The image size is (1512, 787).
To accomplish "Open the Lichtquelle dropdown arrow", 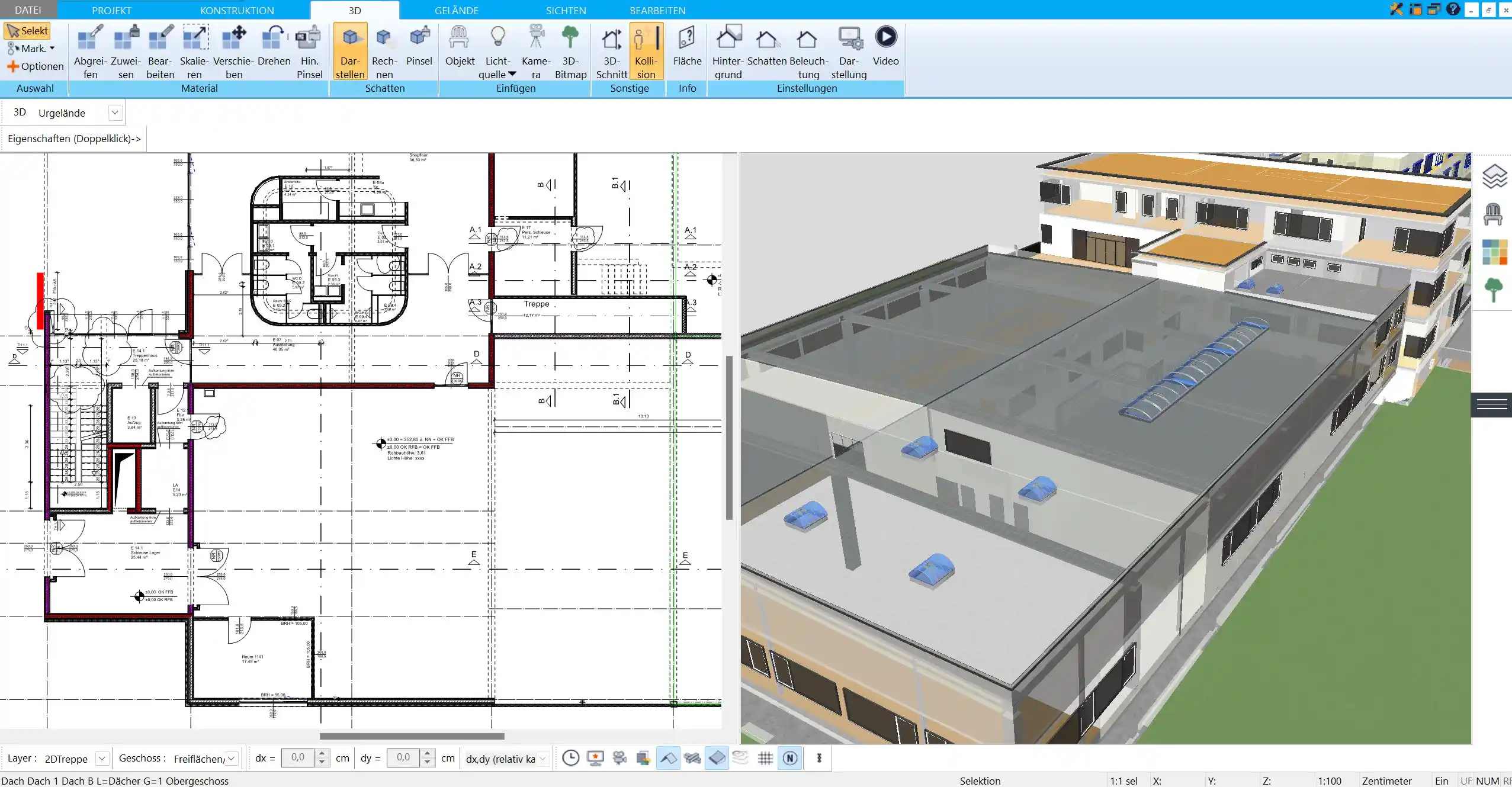I will 512,74.
